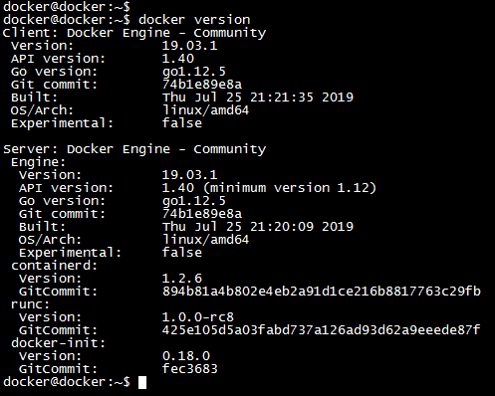Click the 'Server: Docker Engine - Community' heading
This screenshot has width=495, height=396.
click(x=135, y=149)
